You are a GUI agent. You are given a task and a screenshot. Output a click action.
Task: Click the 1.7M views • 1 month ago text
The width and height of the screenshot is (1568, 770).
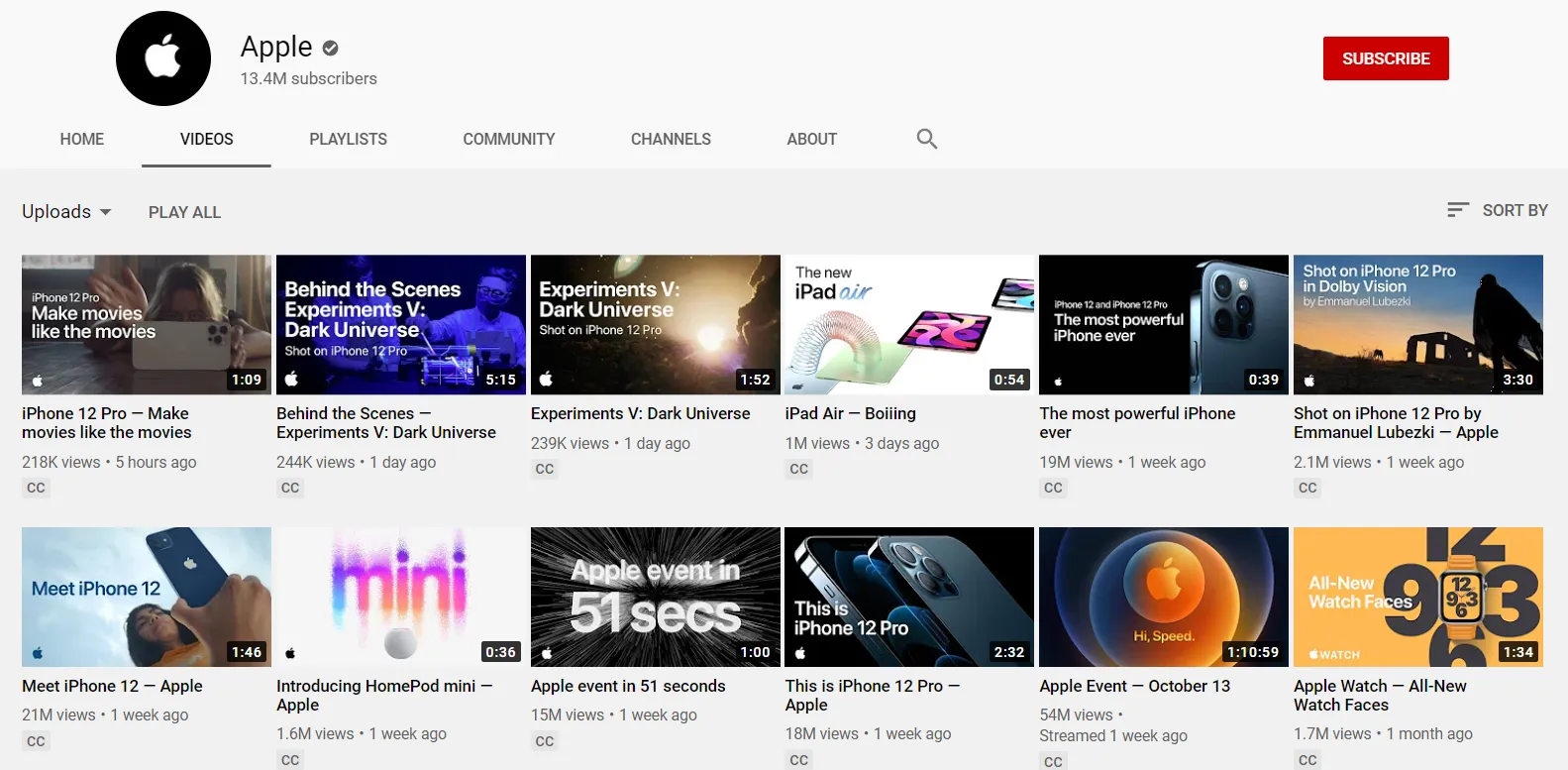tap(1383, 733)
